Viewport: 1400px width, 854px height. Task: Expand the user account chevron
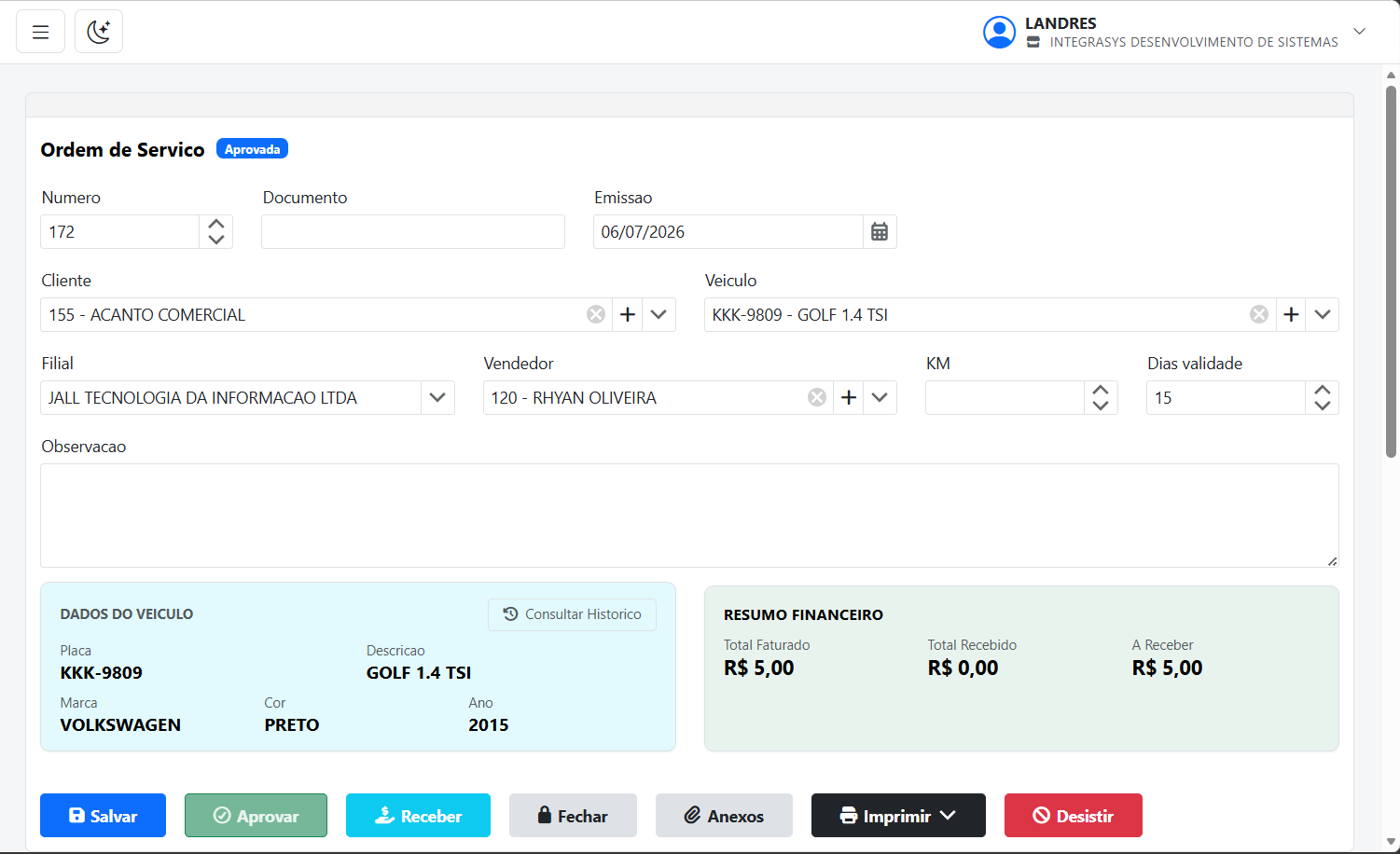pyautogui.click(x=1360, y=32)
